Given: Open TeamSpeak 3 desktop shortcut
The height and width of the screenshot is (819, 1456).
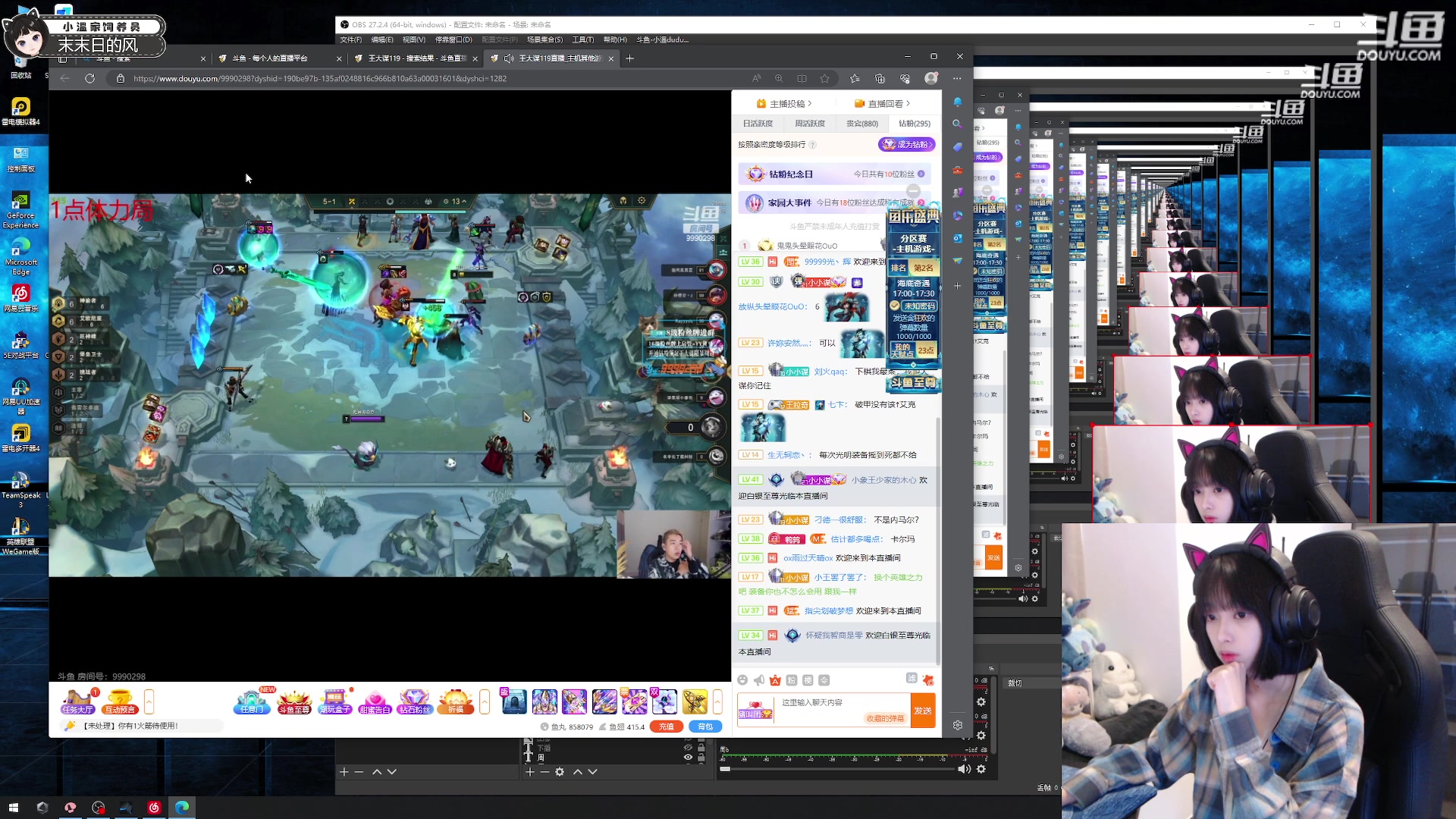Looking at the screenshot, I should pyautogui.click(x=20, y=490).
